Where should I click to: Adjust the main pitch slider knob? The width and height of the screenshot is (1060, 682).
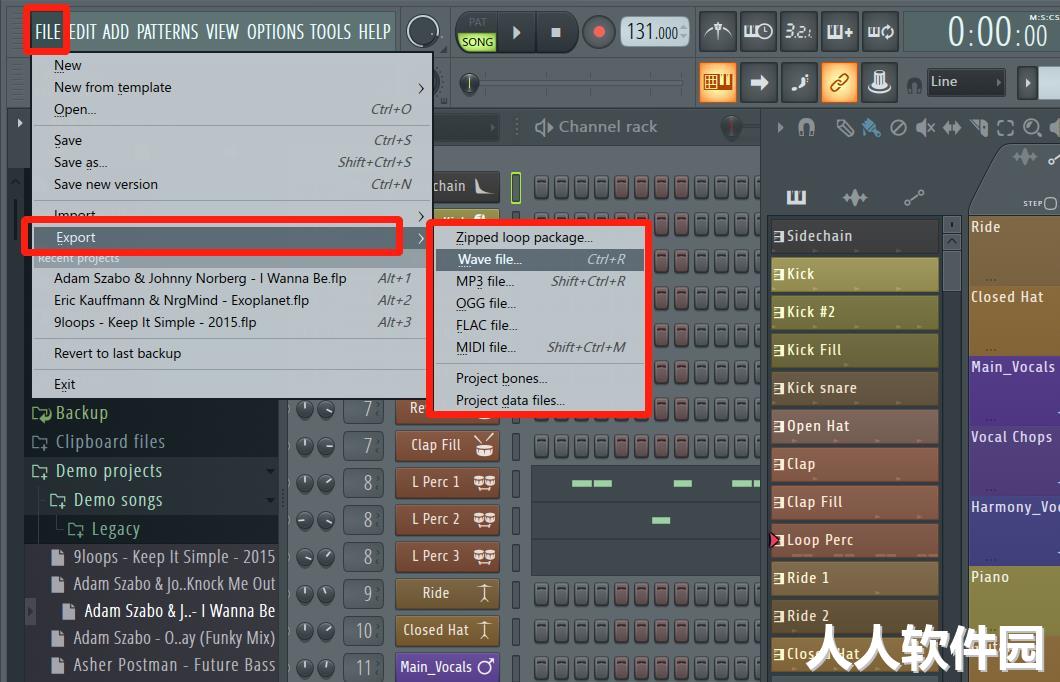[x=468, y=83]
